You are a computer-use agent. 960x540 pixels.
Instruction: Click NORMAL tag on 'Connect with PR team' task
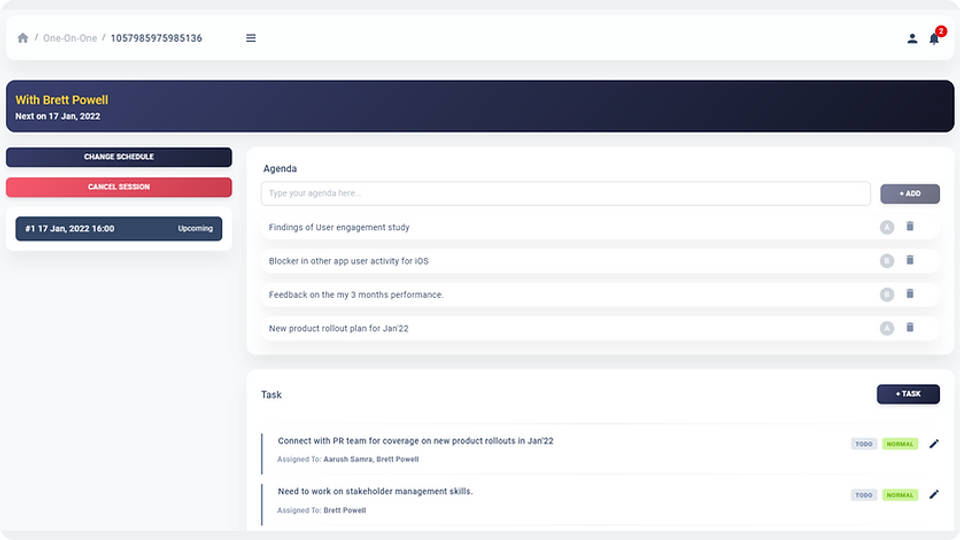pyautogui.click(x=900, y=444)
